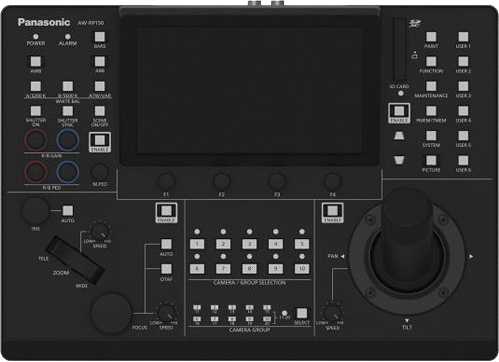Open the MAINTENANCE menu button
Image resolution: width=499 pixels, height=362 pixels.
click(x=431, y=86)
